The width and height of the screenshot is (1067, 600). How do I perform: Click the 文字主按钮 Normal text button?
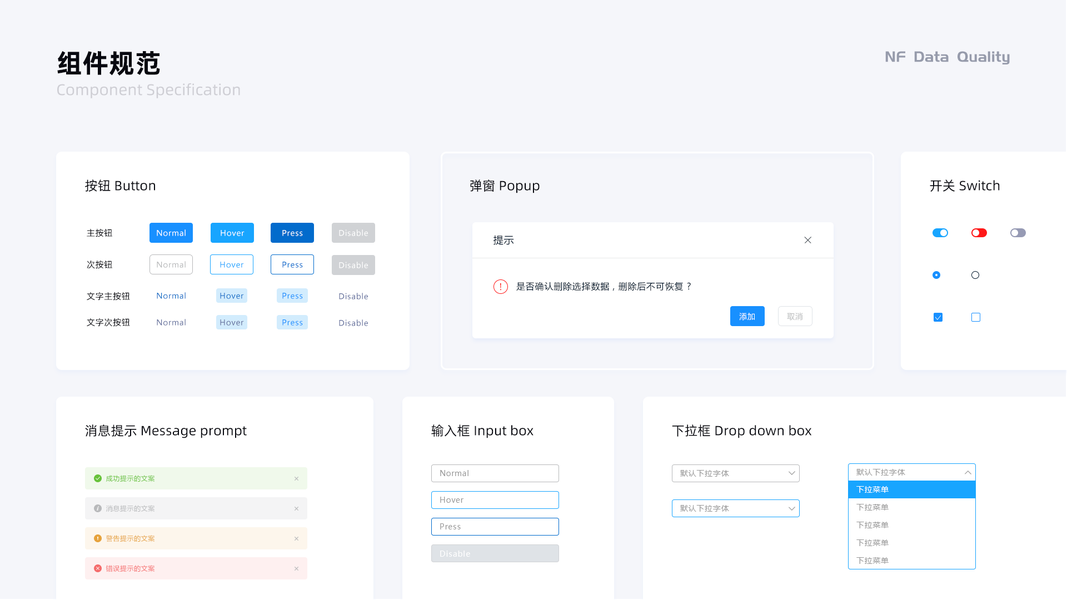[171, 296]
